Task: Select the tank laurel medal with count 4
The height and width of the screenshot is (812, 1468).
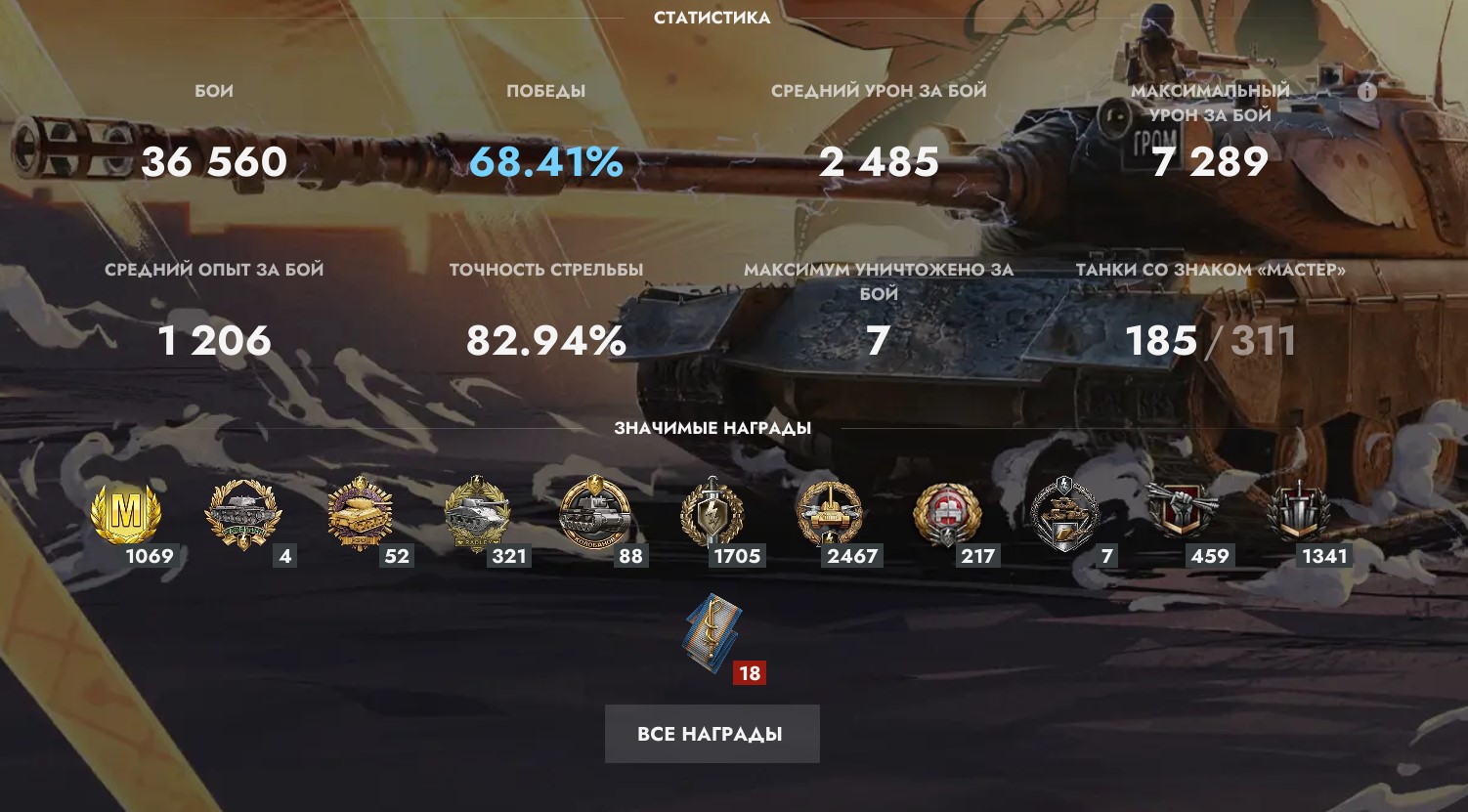Action: pyautogui.click(x=243, y=512)
